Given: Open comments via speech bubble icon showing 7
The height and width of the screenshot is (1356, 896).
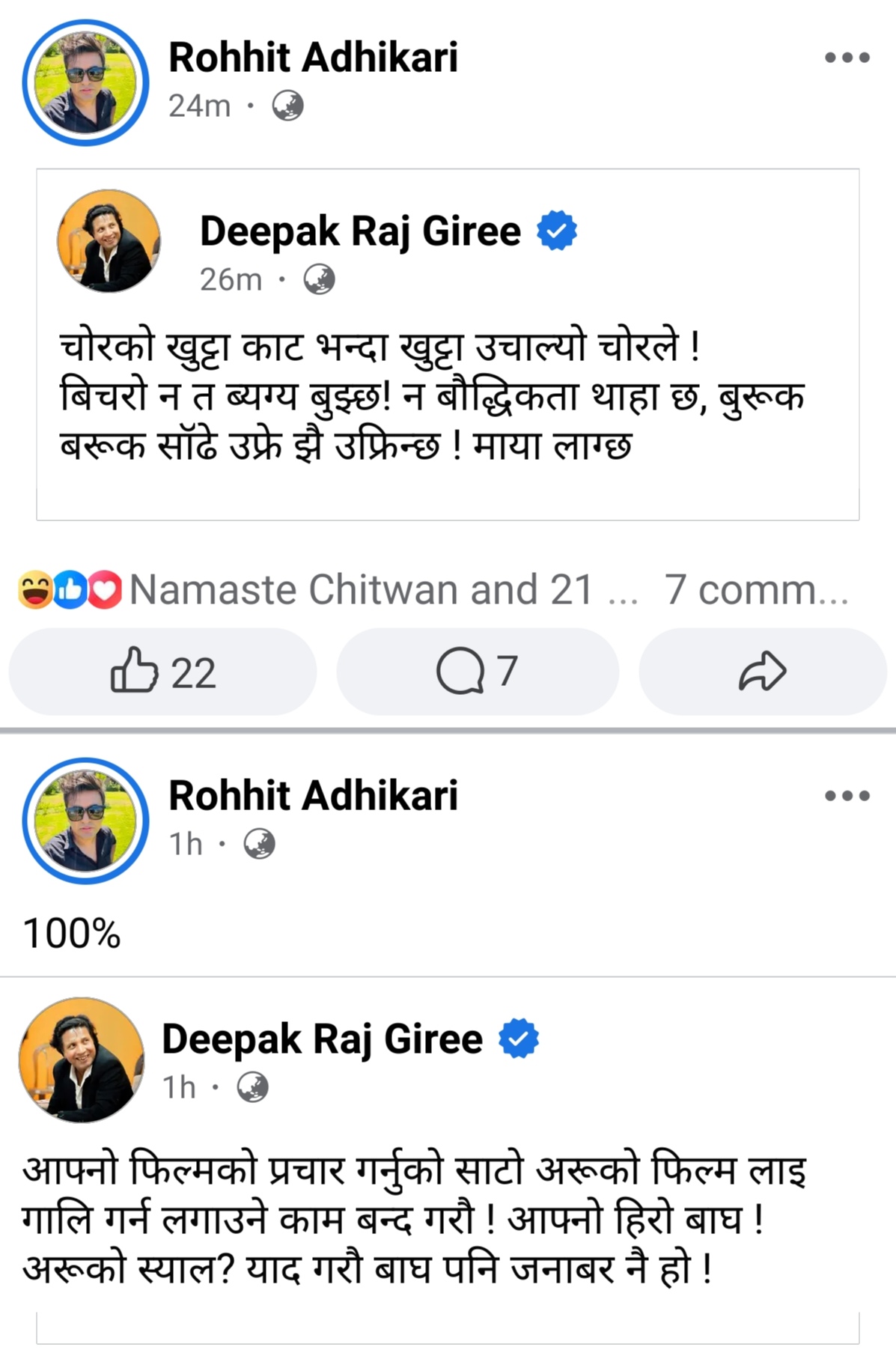Looking at the screenshot, I should tap(477, 672).
